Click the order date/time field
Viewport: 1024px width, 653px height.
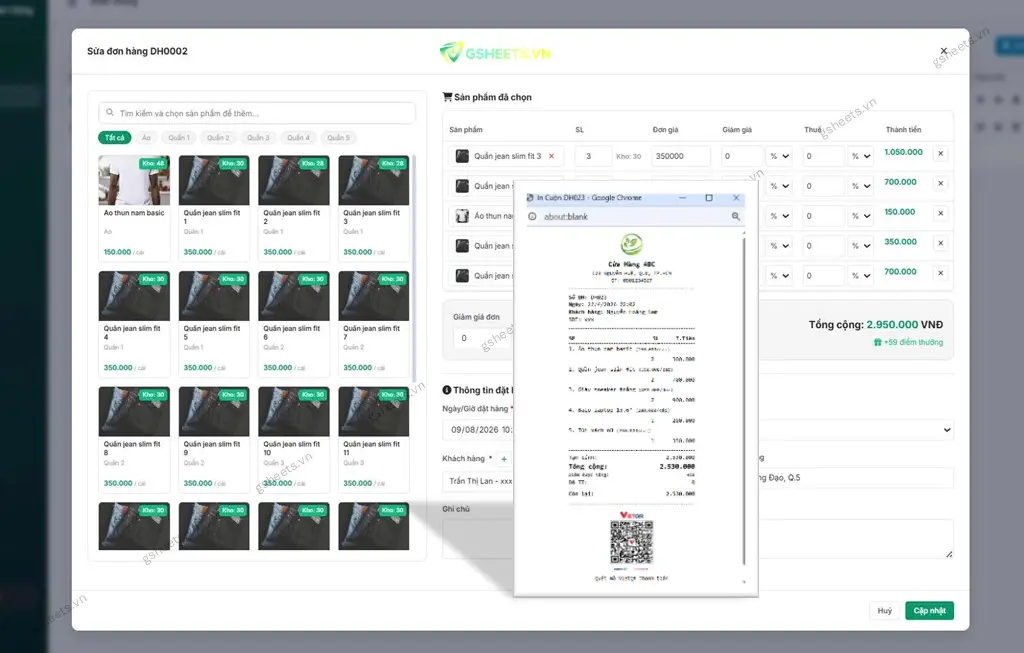click(x=478, y=430)
